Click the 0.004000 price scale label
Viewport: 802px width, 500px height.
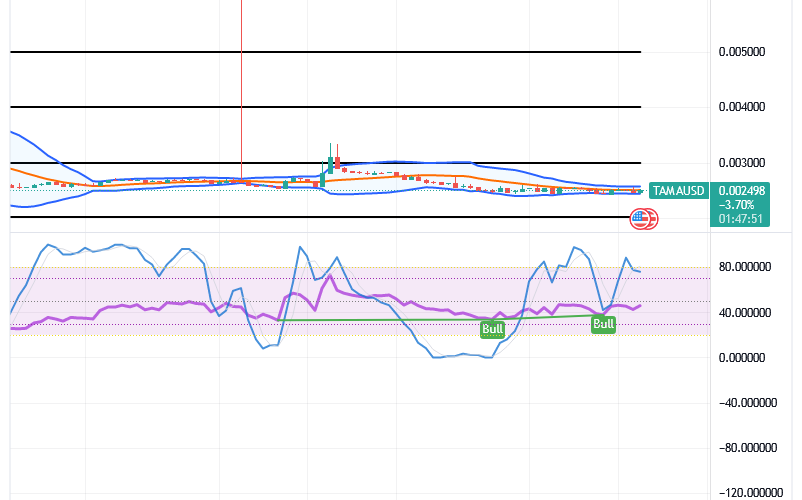pyautogui.click(x=742, y=107)
